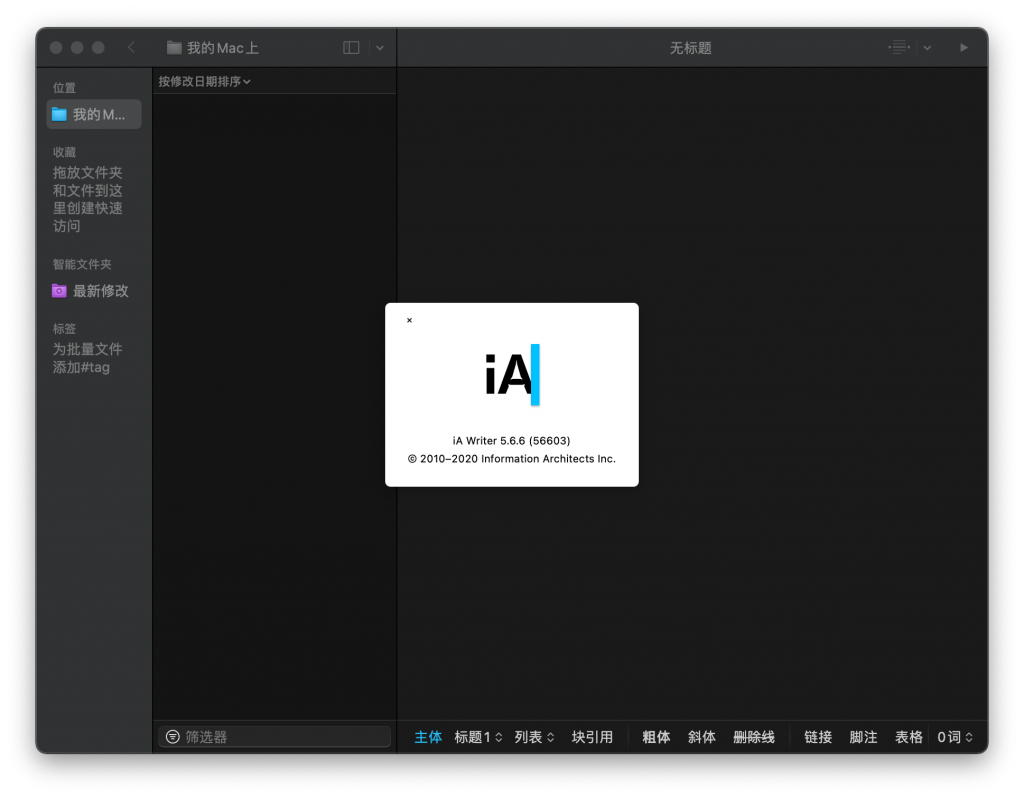Click version text iA Writer 5.6.6

(511, 441)
